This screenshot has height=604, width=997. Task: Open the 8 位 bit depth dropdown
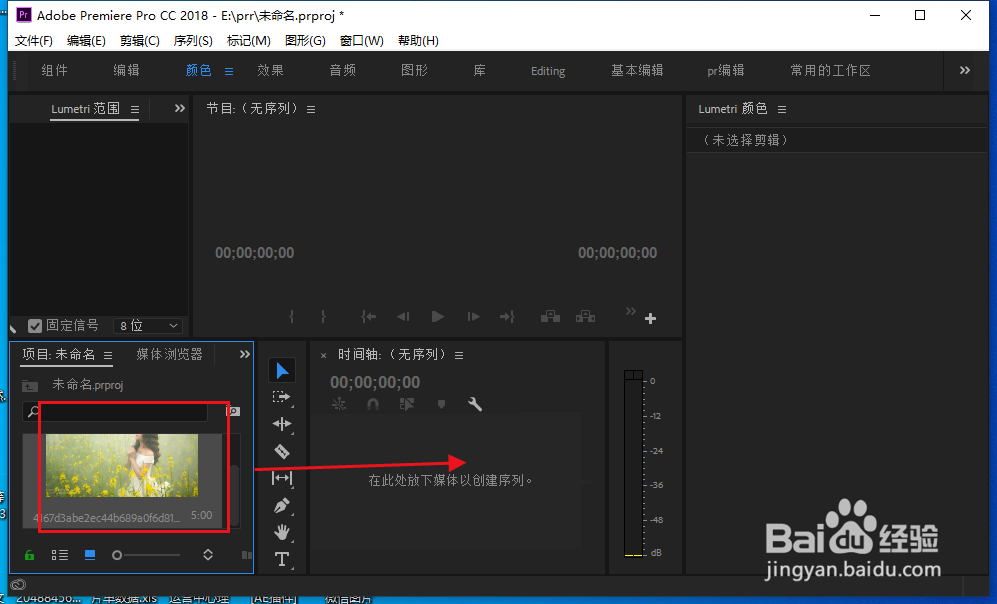[x=148, y=326]
